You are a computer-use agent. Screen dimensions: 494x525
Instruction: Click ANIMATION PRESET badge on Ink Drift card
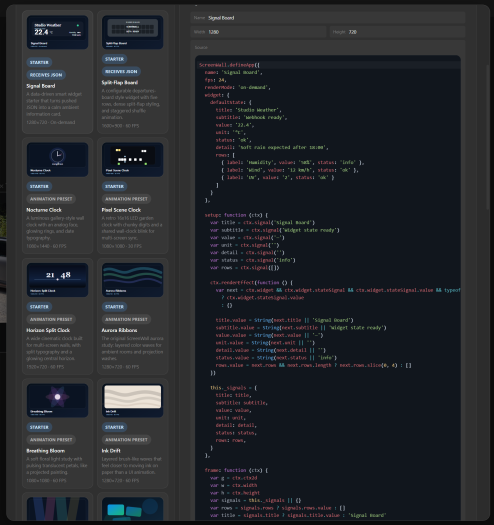tap(126, 440)
